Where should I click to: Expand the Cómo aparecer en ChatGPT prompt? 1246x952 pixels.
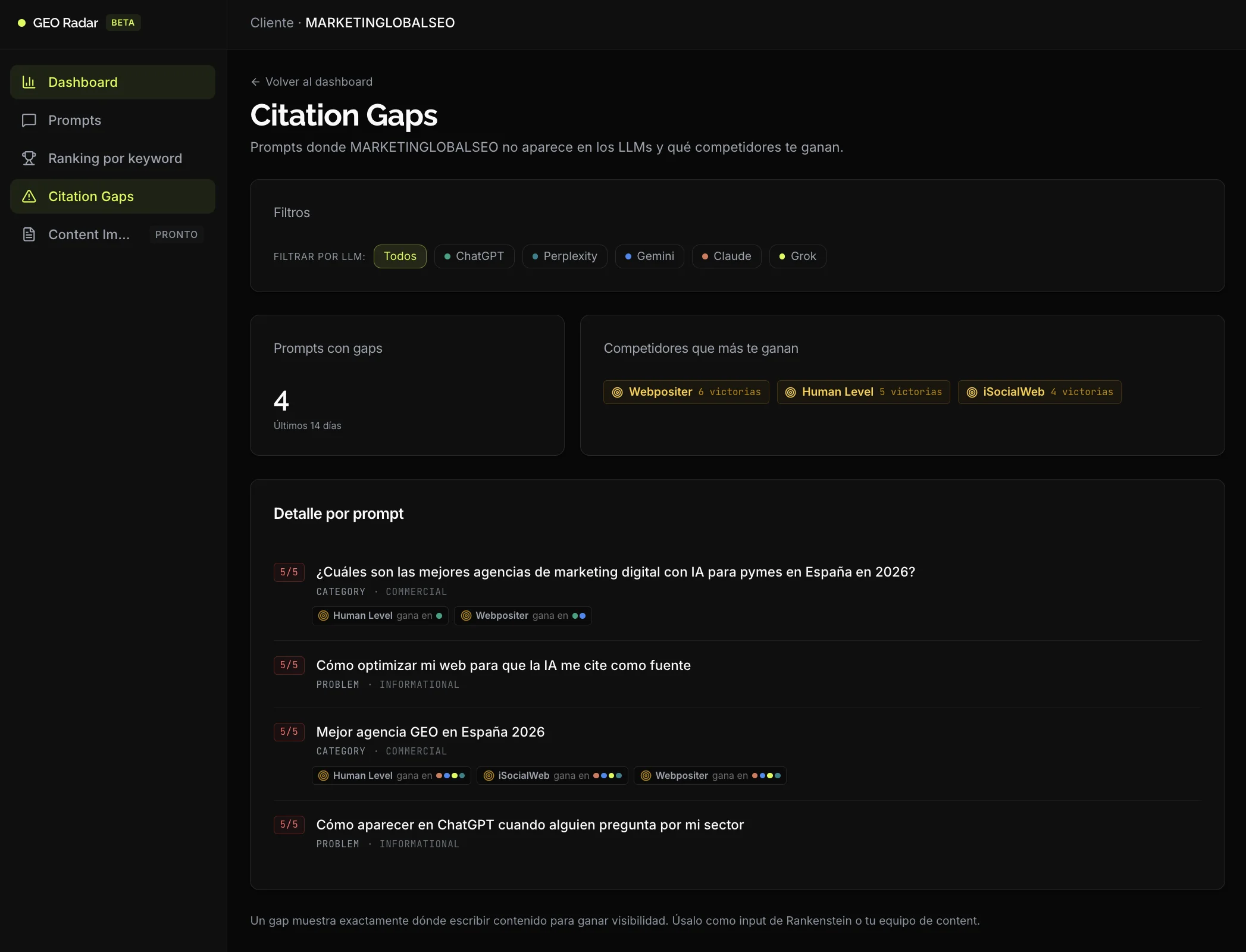pos(530,825)
